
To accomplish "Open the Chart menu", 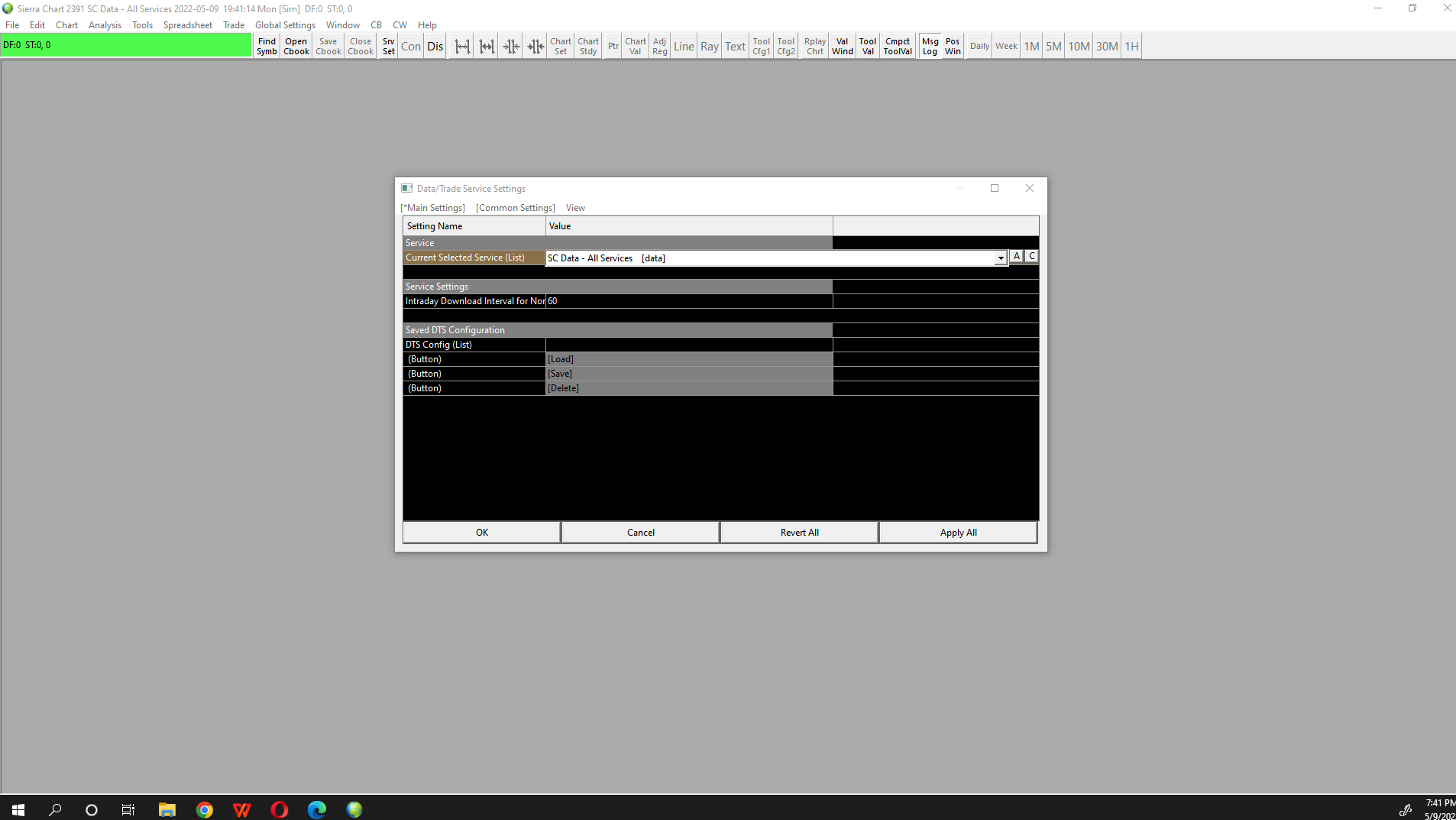I will click(66, 25).
